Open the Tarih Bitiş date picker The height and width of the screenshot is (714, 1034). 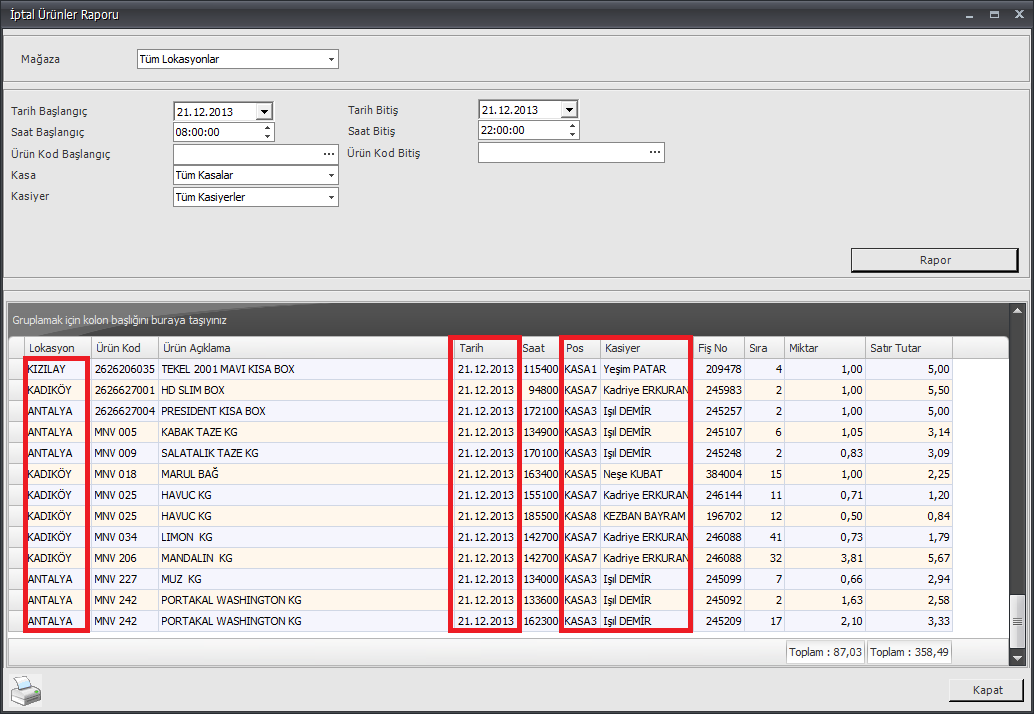[569, 110]
